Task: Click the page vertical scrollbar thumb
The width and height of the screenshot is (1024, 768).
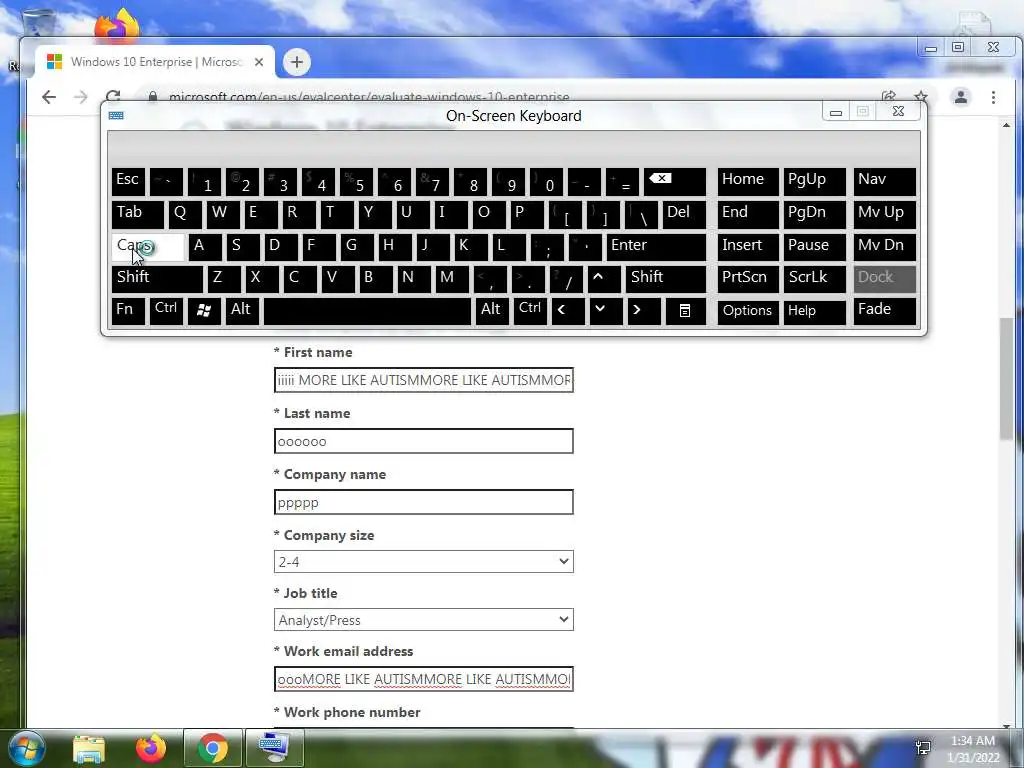Action: pos(1006,379)
